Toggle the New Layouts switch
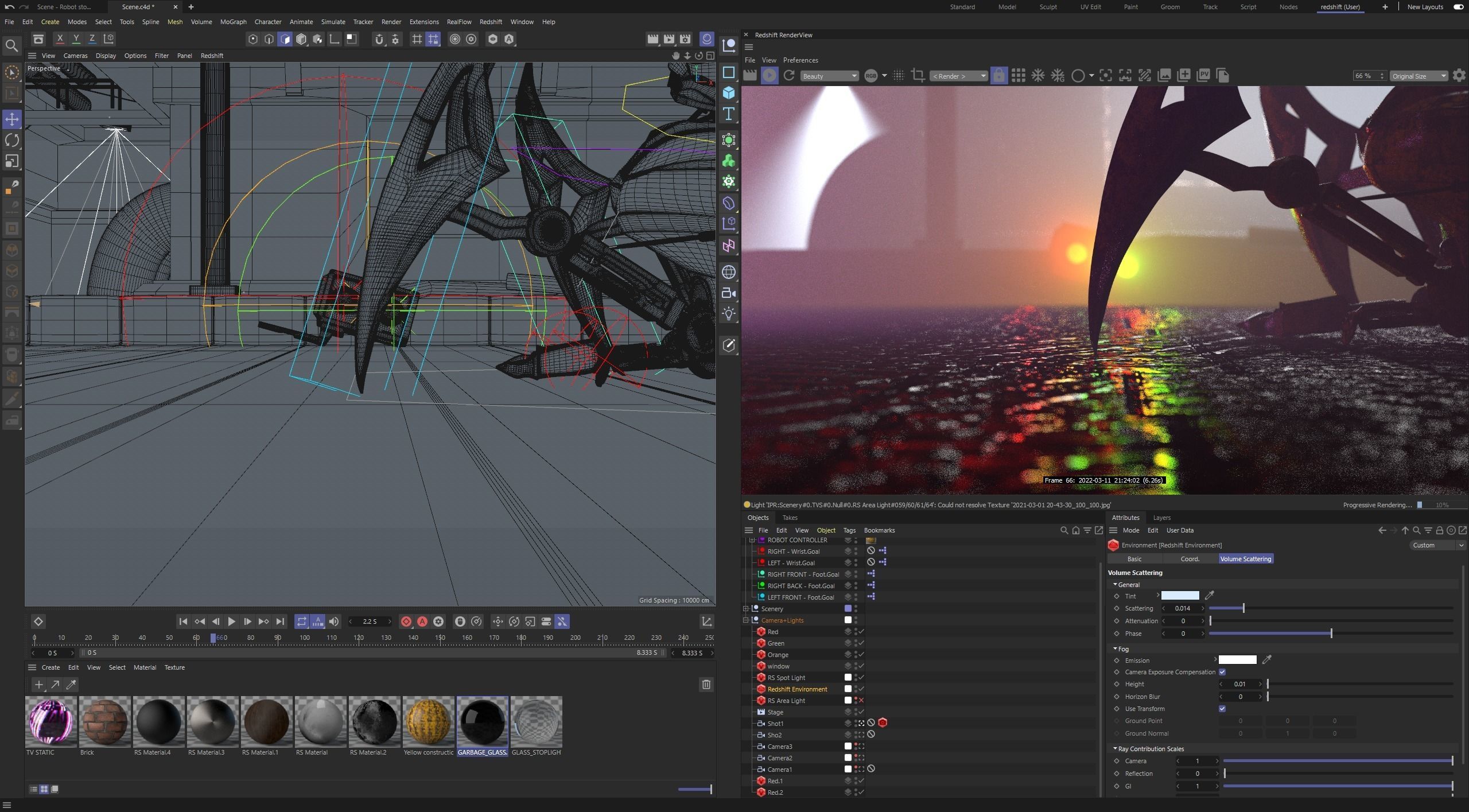Image resolution: width=1469 pixels, height=812 pixels. (x=1458, y=7)
